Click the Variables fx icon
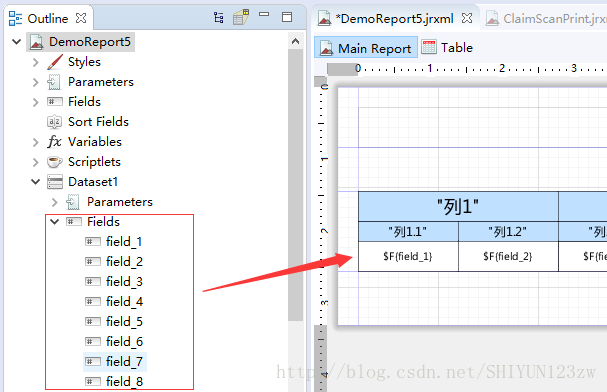This screenshot has height=392, width=607. coord(54,142)
